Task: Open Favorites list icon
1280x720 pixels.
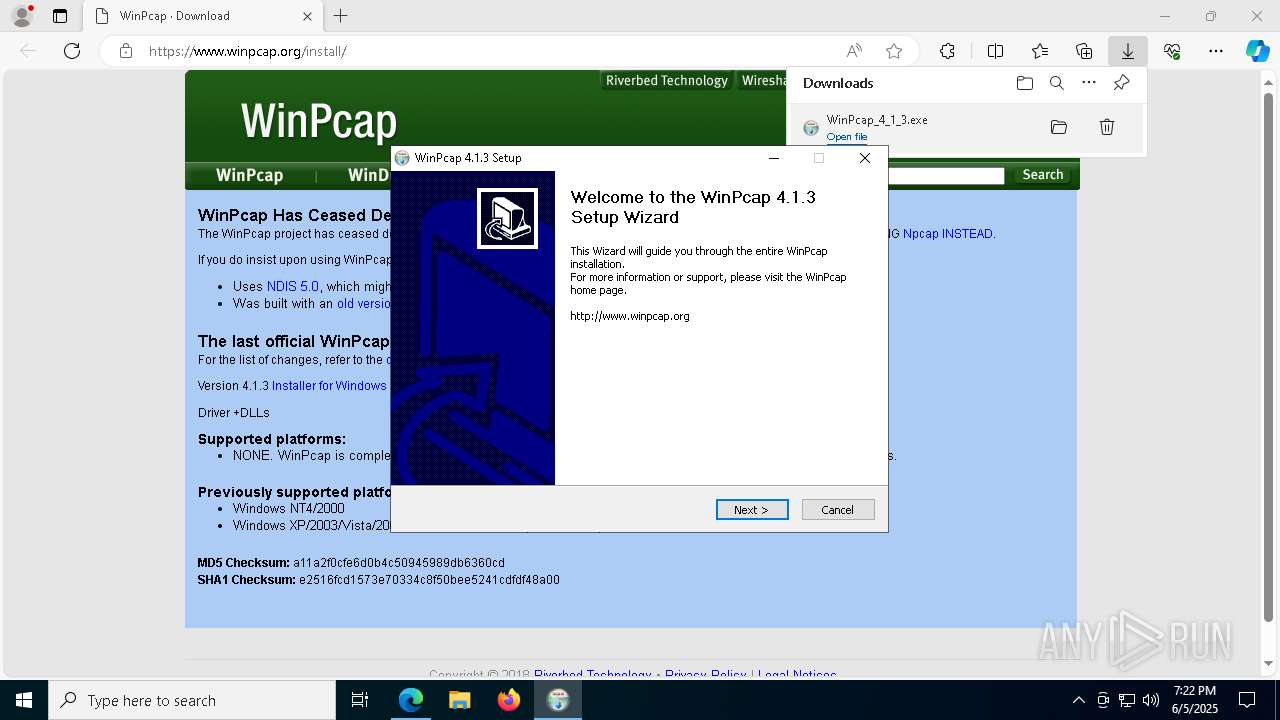Action: coord(1040,51)
